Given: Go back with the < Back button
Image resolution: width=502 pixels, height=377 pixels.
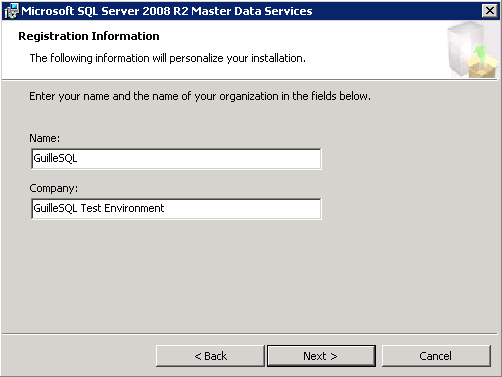Looking at the screenshot, I should (210, 356).
